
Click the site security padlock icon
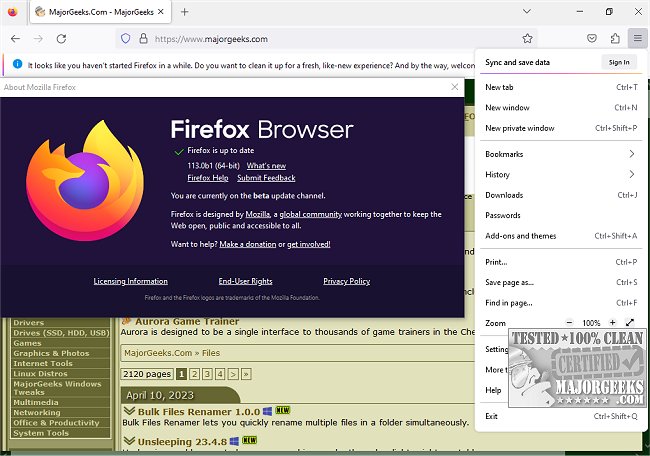(x=141, y=38)
